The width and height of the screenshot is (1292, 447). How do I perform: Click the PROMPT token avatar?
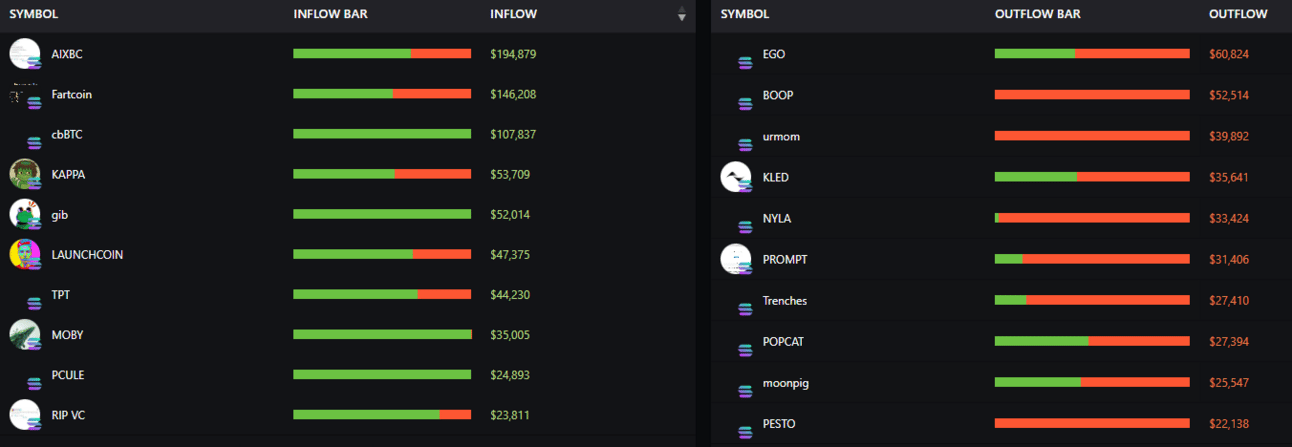(x=735, y=259)
